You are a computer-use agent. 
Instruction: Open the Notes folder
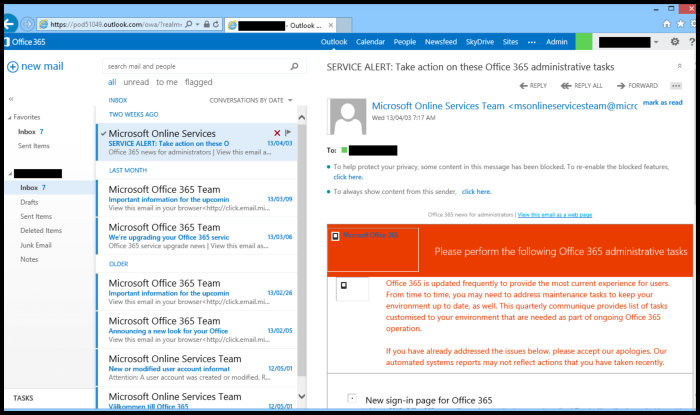point(29,259)
